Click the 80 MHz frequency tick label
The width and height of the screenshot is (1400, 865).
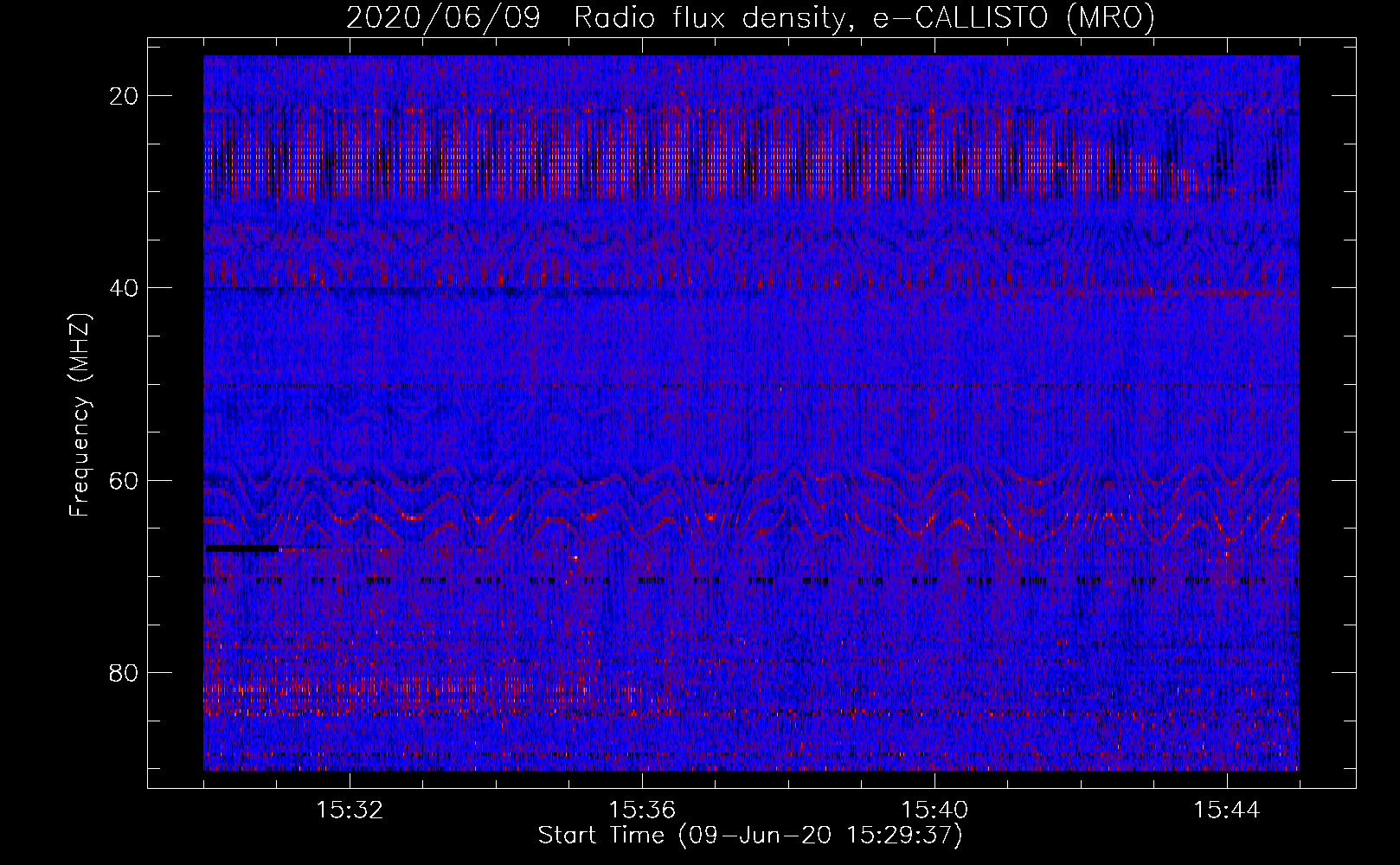125,672
